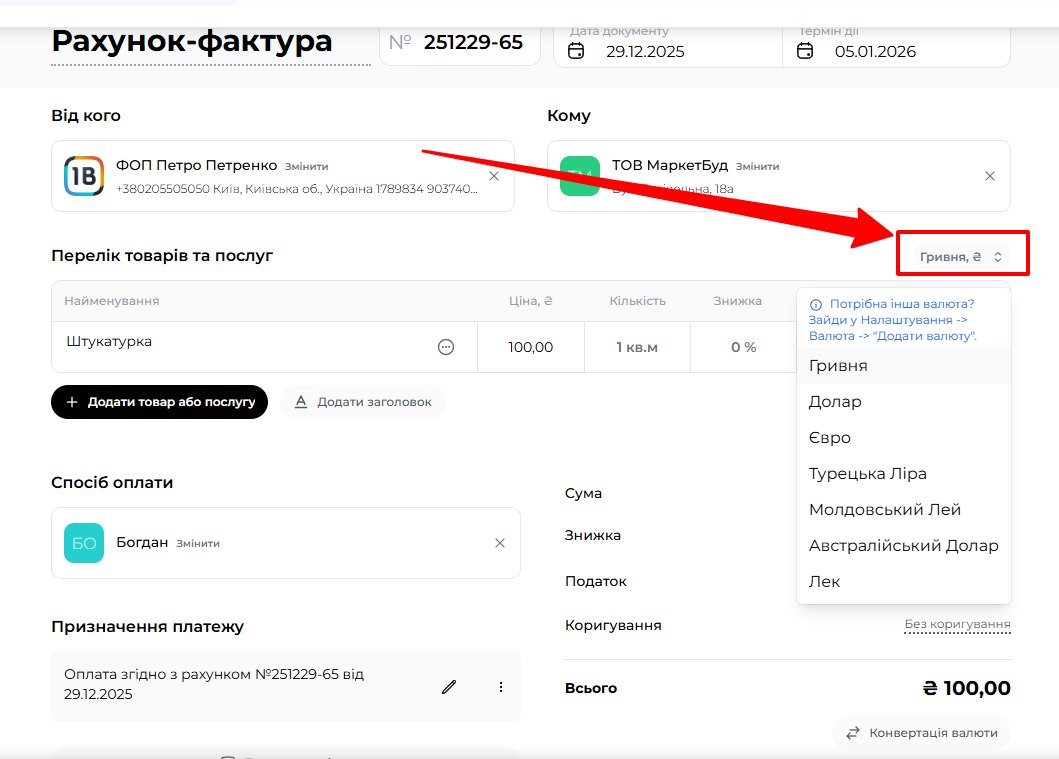Choose Євро in the currency list

(x=829, y=438)
